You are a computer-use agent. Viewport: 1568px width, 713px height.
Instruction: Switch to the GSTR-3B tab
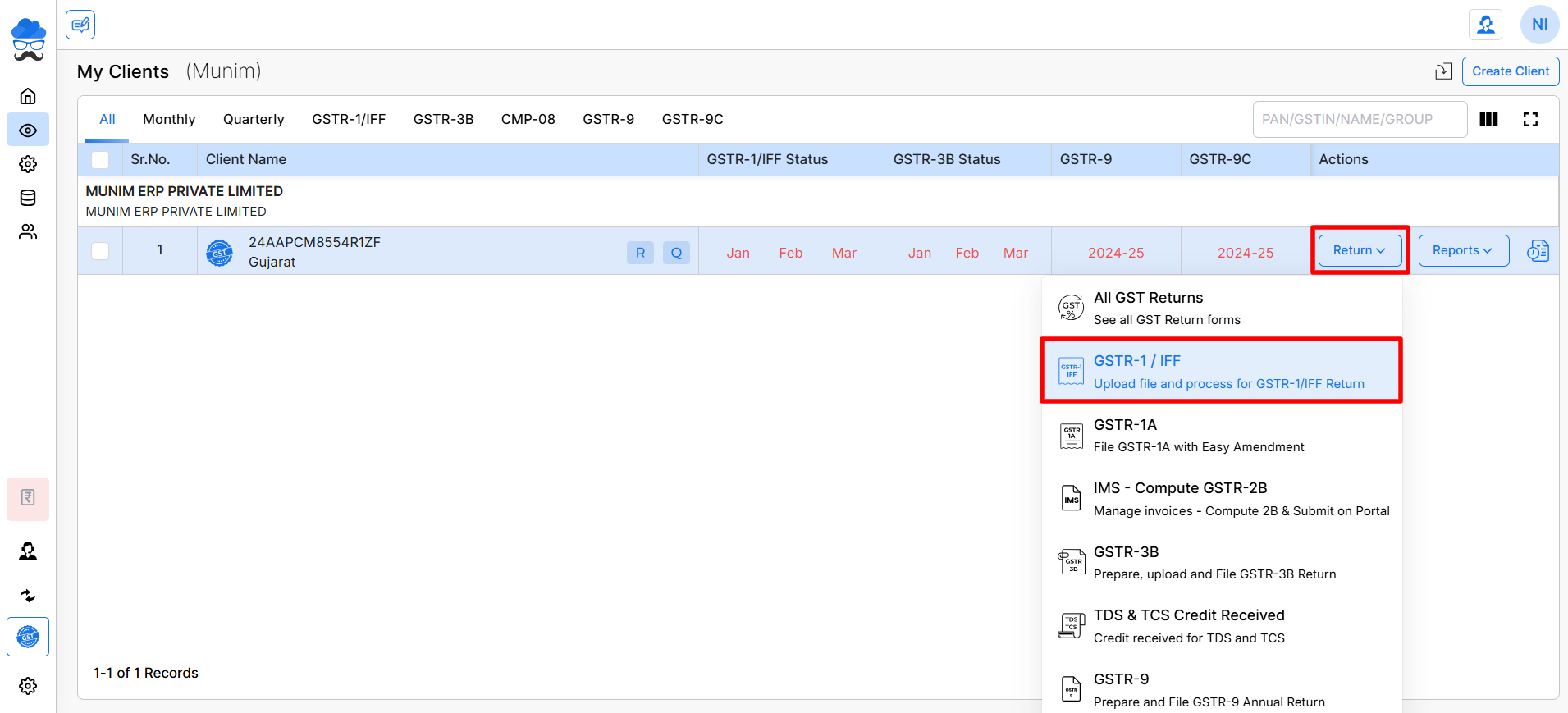point(443,120)
